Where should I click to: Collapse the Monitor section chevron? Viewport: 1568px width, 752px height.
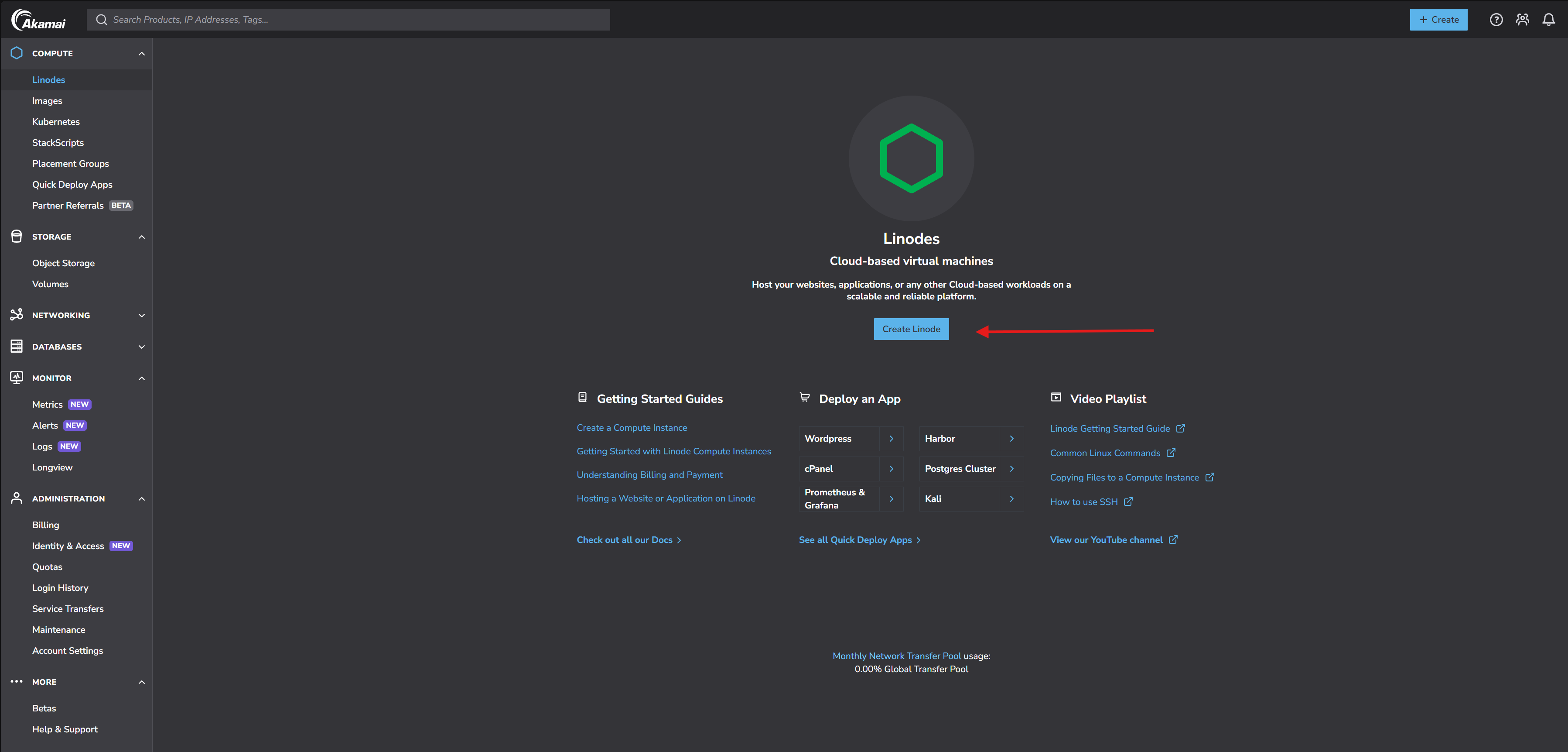(141, 378)
